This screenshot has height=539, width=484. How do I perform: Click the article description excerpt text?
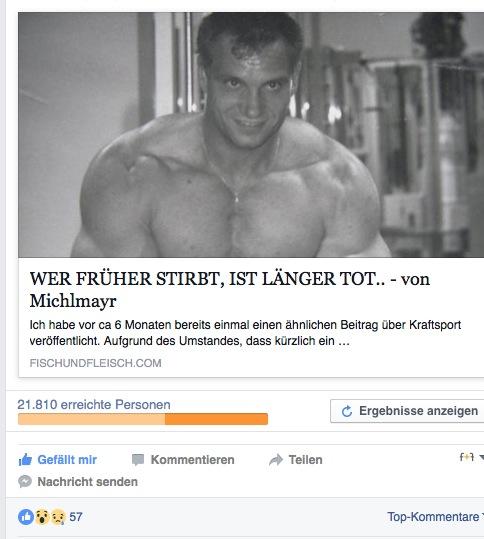click(x=245, y=333)
